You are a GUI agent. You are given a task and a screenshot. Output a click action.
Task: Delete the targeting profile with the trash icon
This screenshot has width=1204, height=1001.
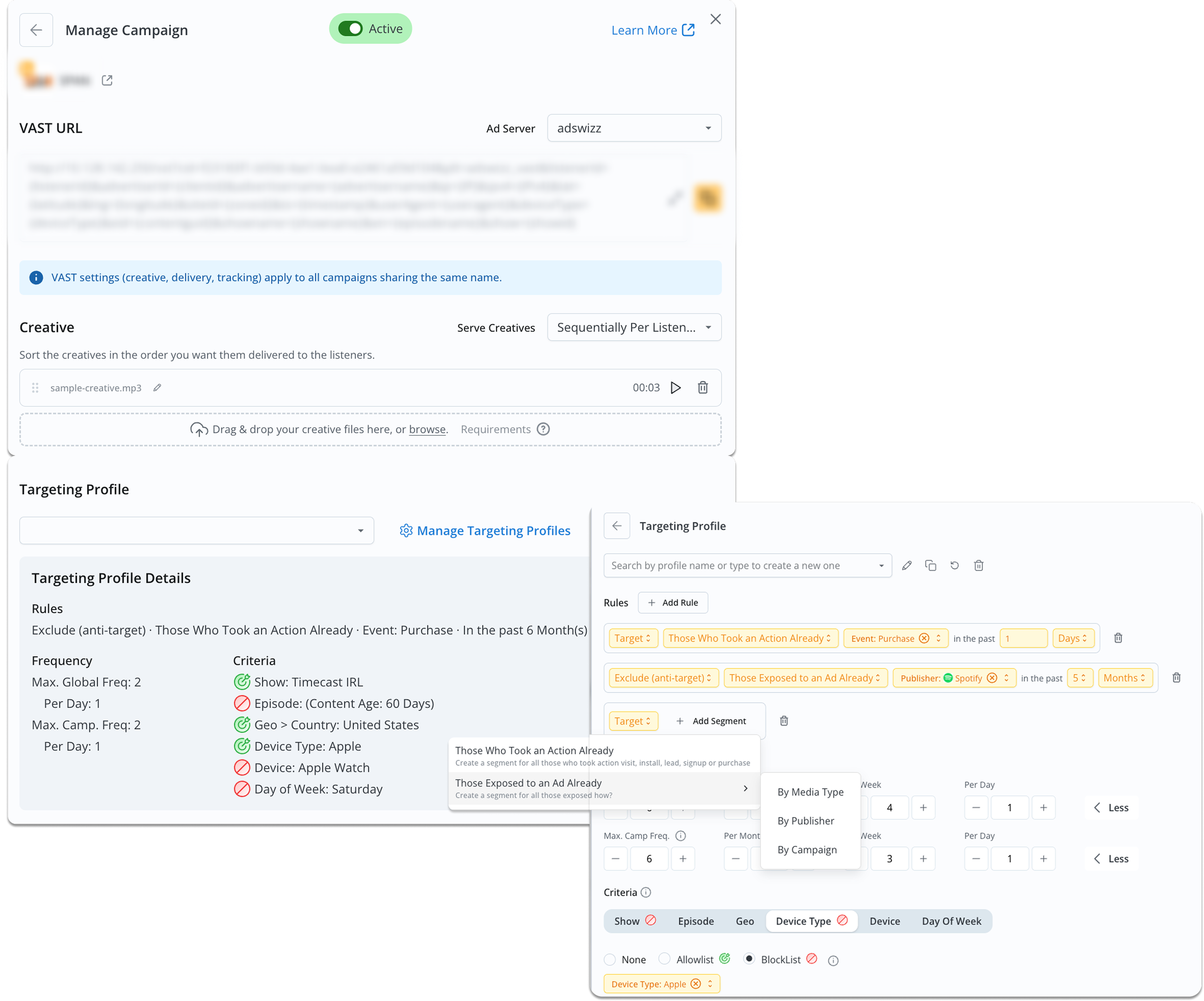click(979, 565)
